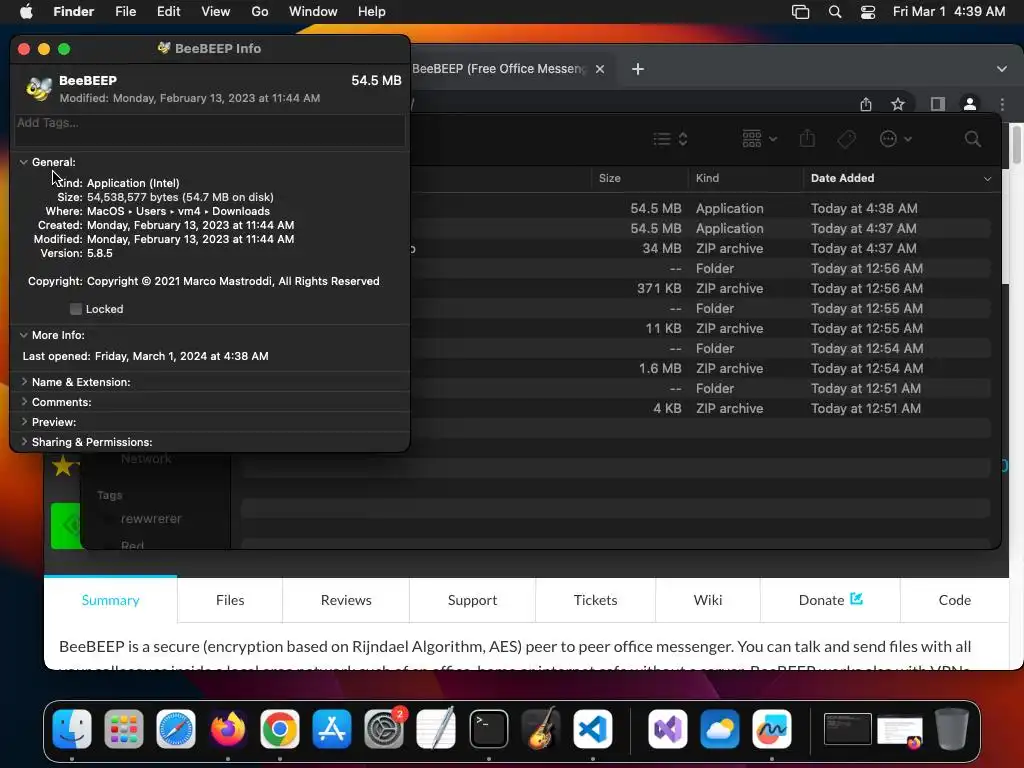The height and width of the screenshot is (768, 1024).
Task: Close the BeeBEEP Chrome tab
Action: [600, 69]
